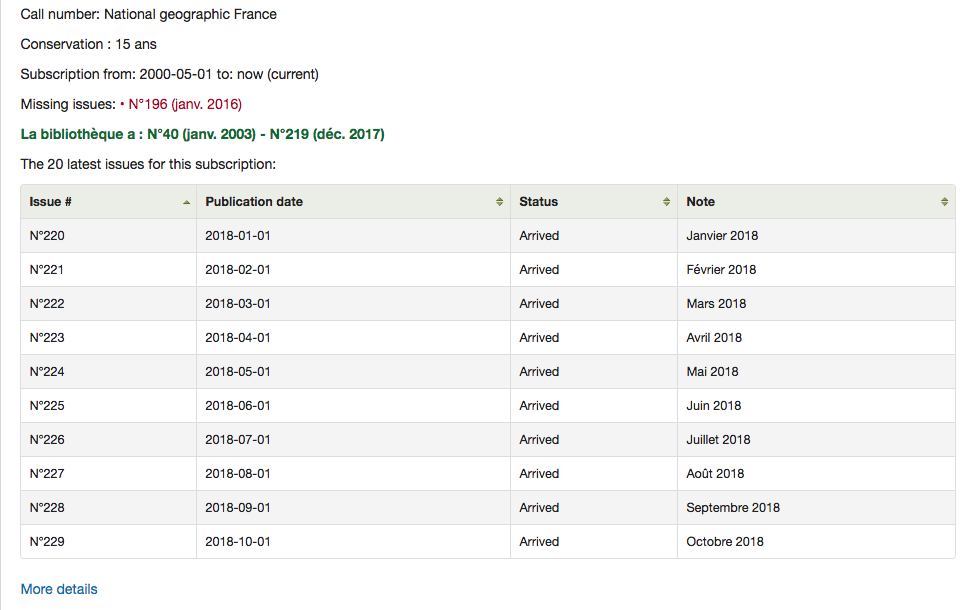The image size is (974, 610).
Task: Open the More details link
Action: [x=59, y=589]
